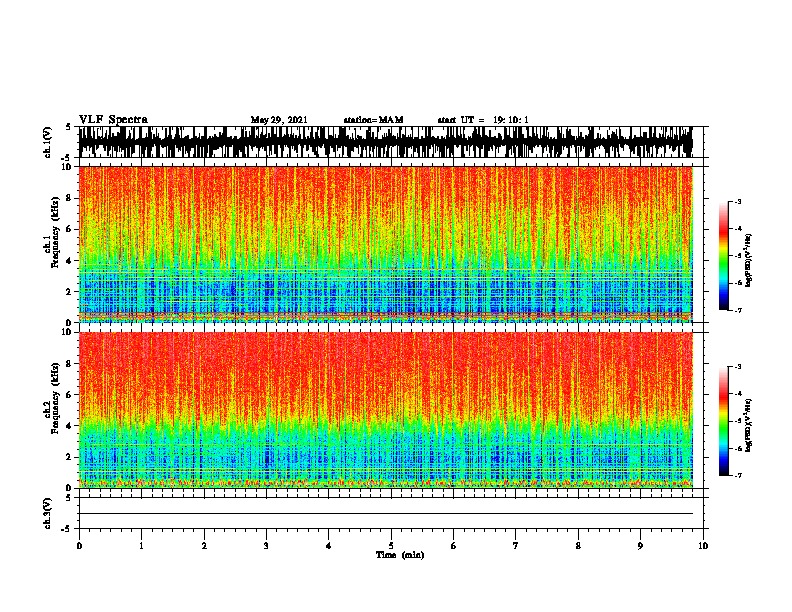
Task: Click the ch.2 spectrogram plot
Action: click(x=386, y=410)
